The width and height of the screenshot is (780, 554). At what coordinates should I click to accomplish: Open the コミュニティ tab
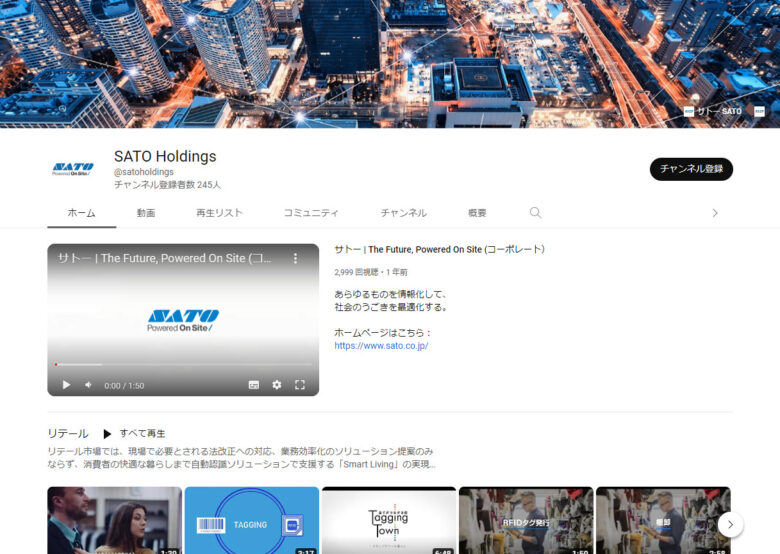click(311, 213)
